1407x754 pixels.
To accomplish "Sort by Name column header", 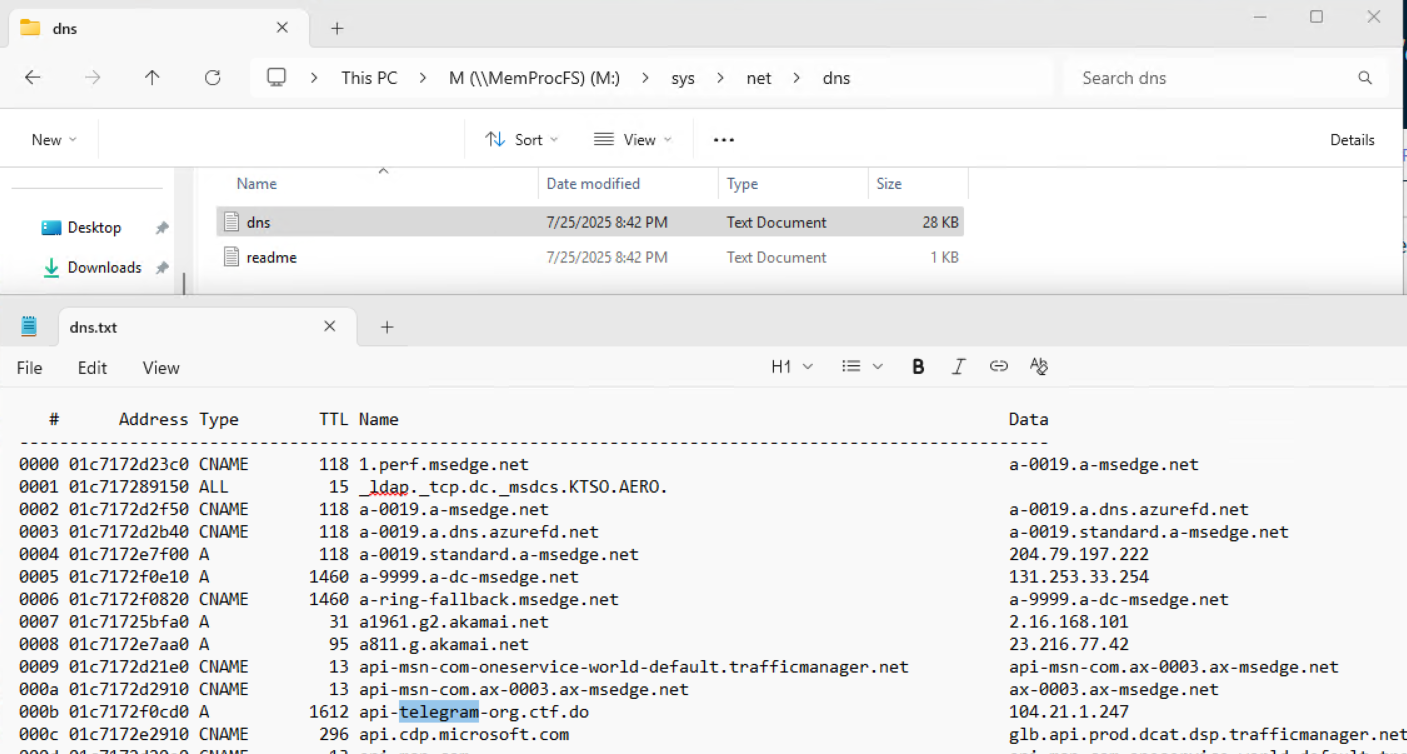I will [x=257, y=184].
